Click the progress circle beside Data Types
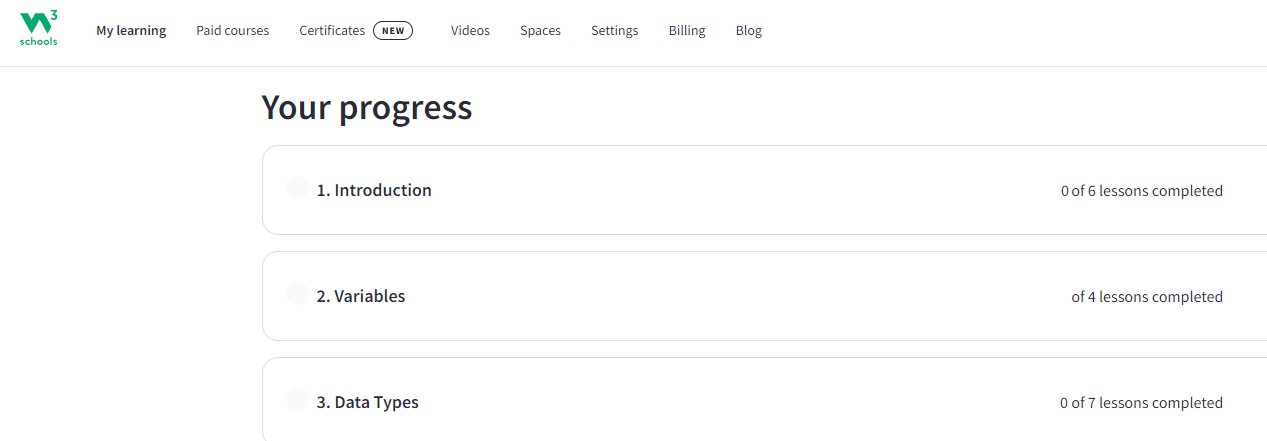The image size is (1267, 441). (x=297, y=400)
